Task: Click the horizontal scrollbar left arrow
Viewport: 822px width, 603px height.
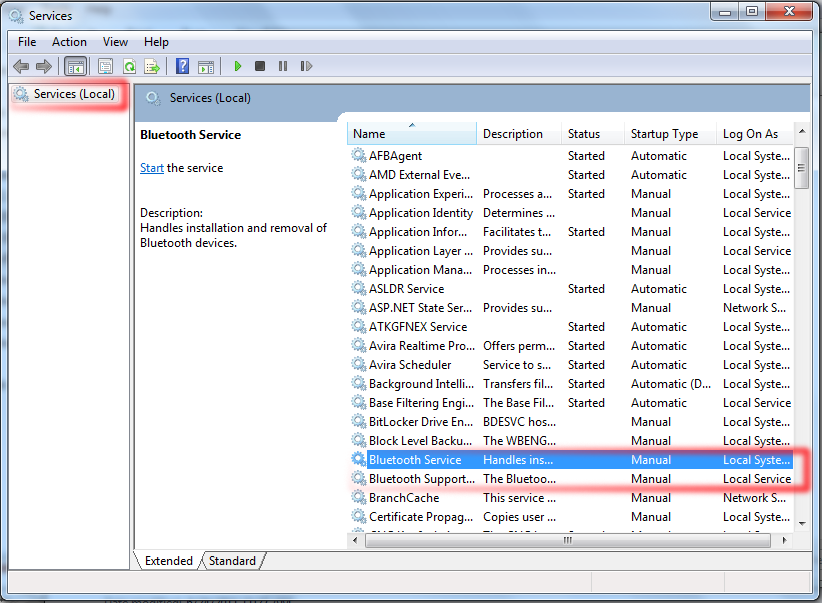Action: pos(355,540)
